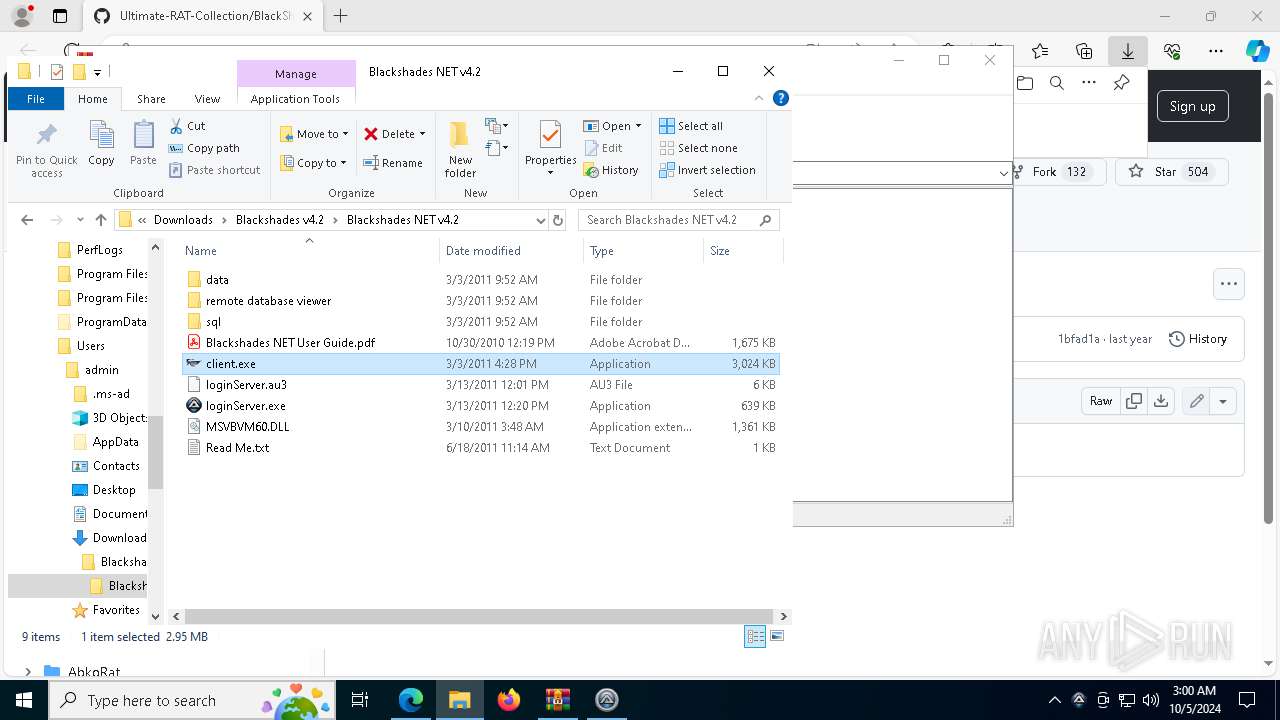Select the data folder

[x=480, y=280]
